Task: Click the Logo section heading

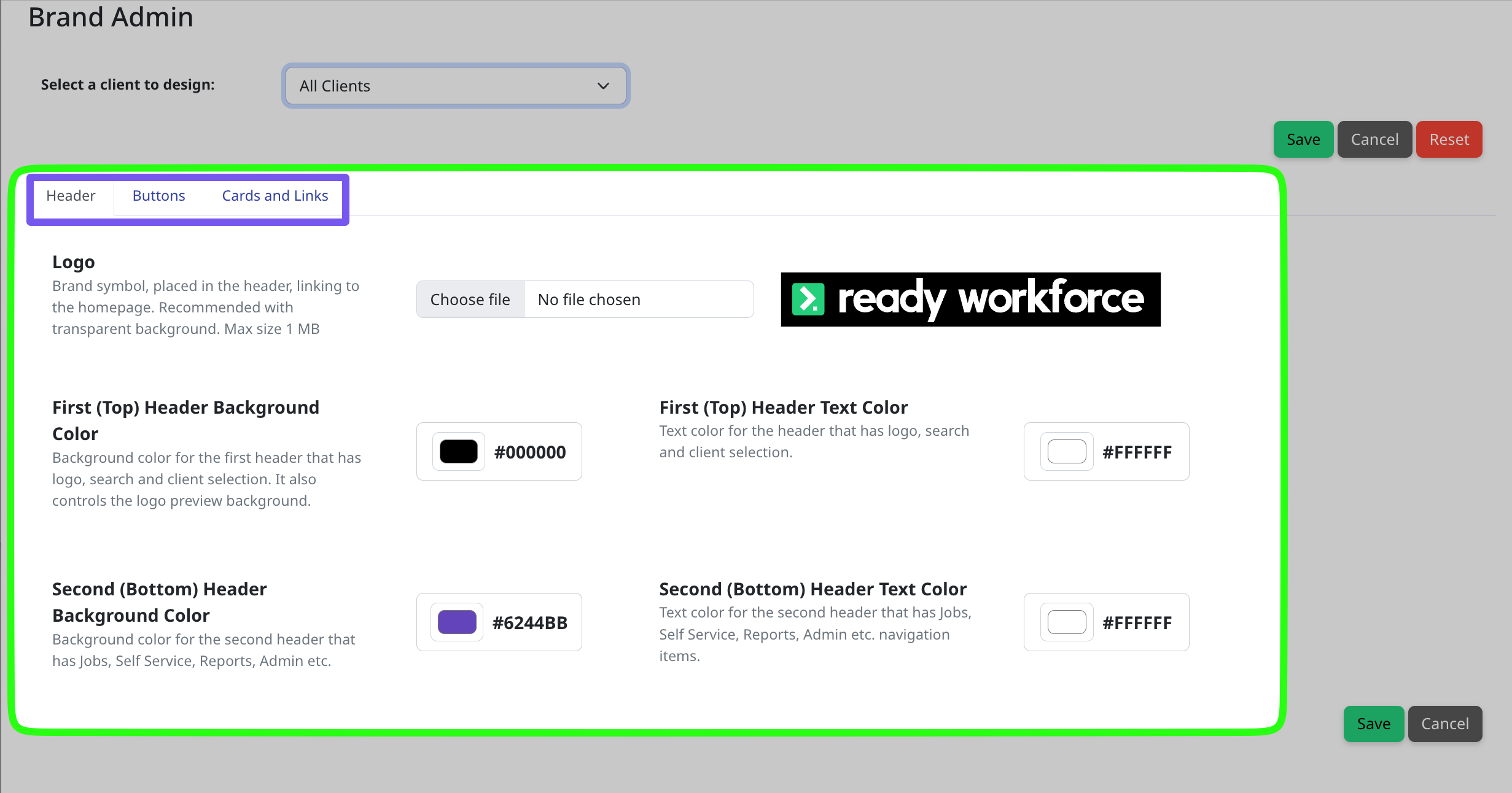Action: tap(74, 262)
